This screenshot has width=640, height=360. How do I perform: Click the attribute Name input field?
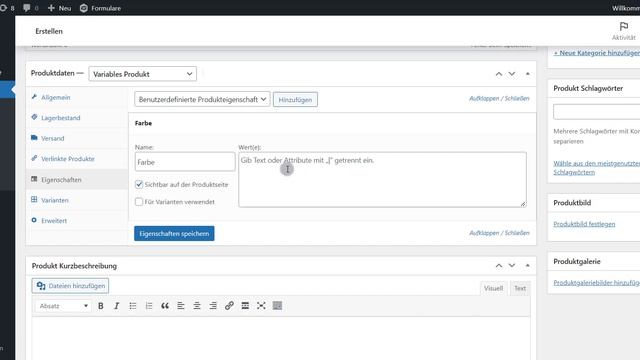point(185,162)
